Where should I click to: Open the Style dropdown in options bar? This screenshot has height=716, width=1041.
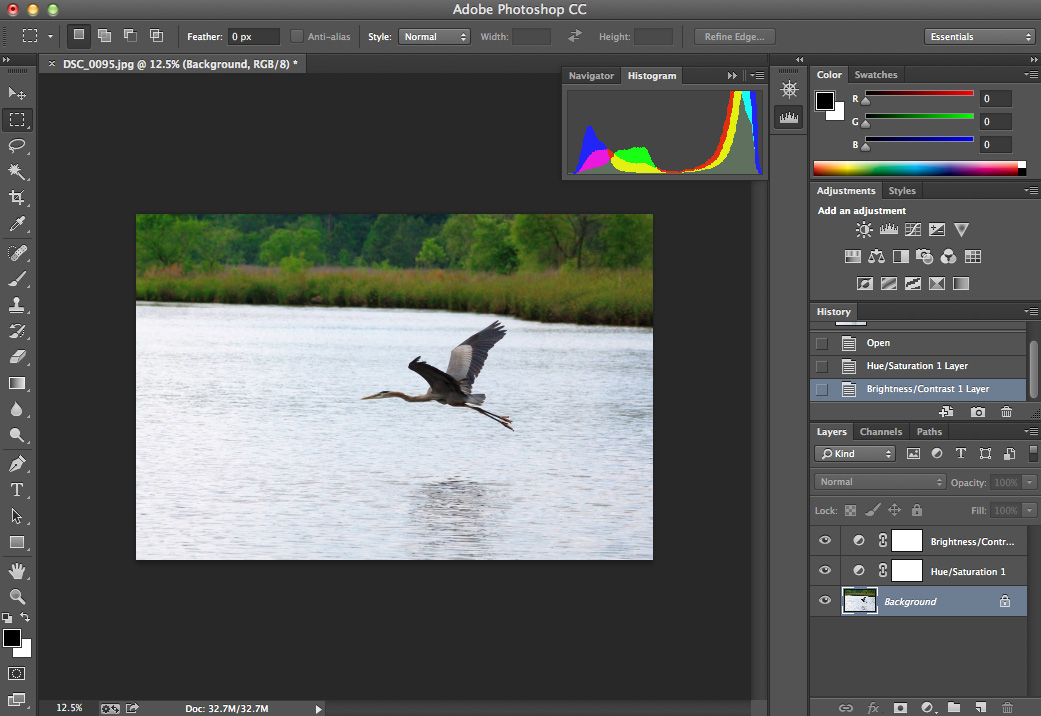pyautogui.click(x=434, y=36)
